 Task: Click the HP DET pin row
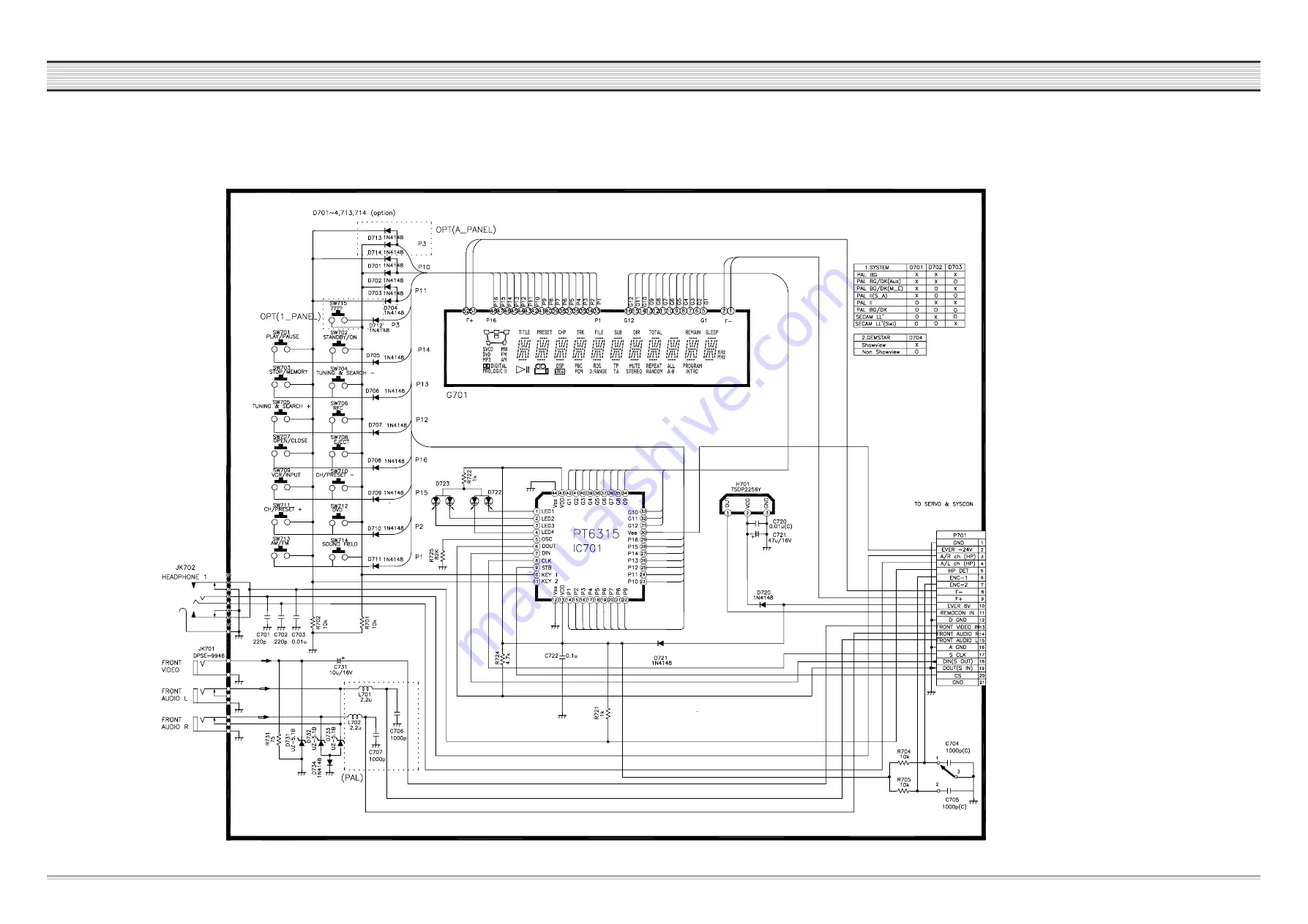pos(961,571)
